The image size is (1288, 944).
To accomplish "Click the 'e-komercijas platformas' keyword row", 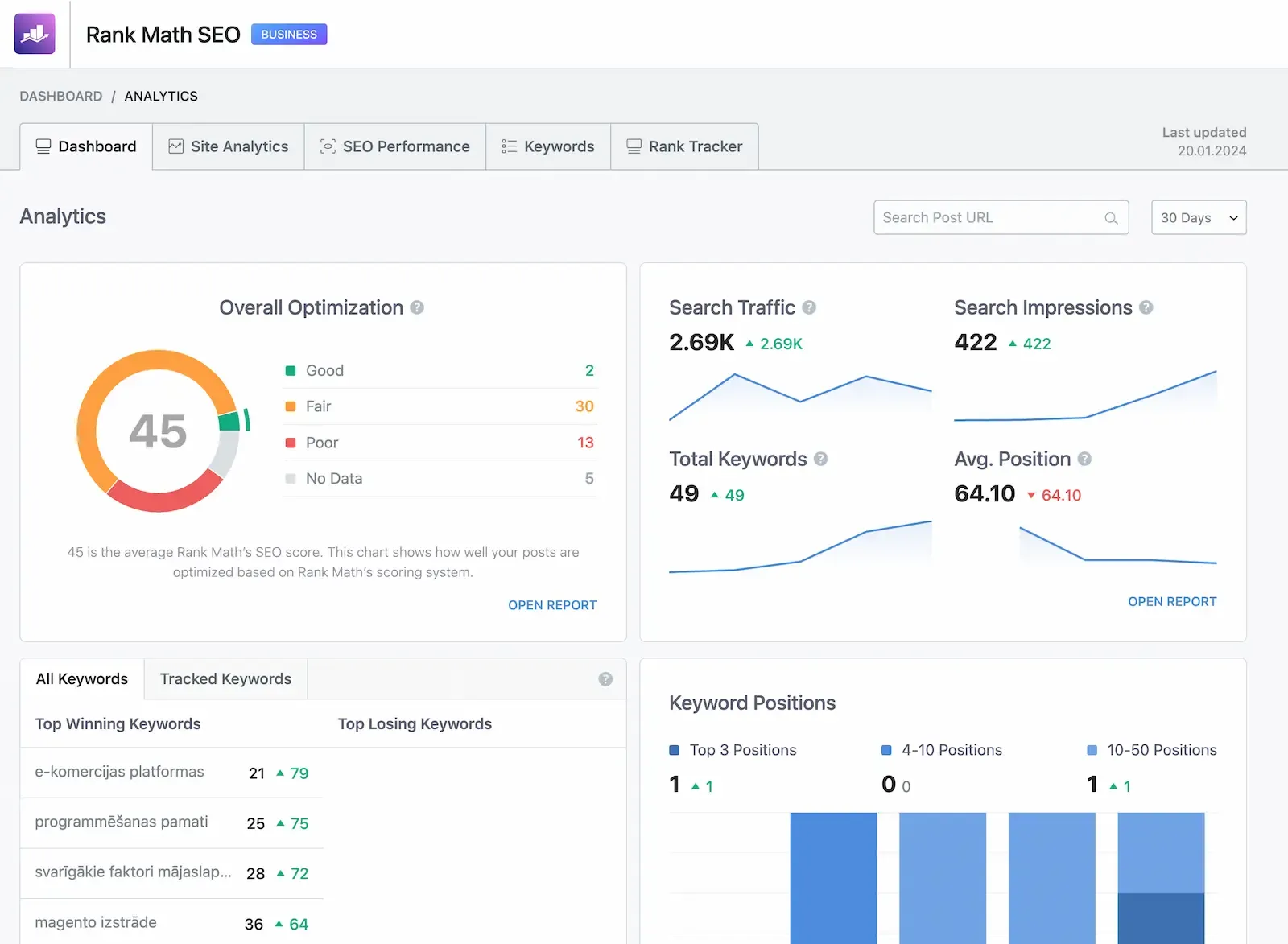I will click(x=171, y=773).
